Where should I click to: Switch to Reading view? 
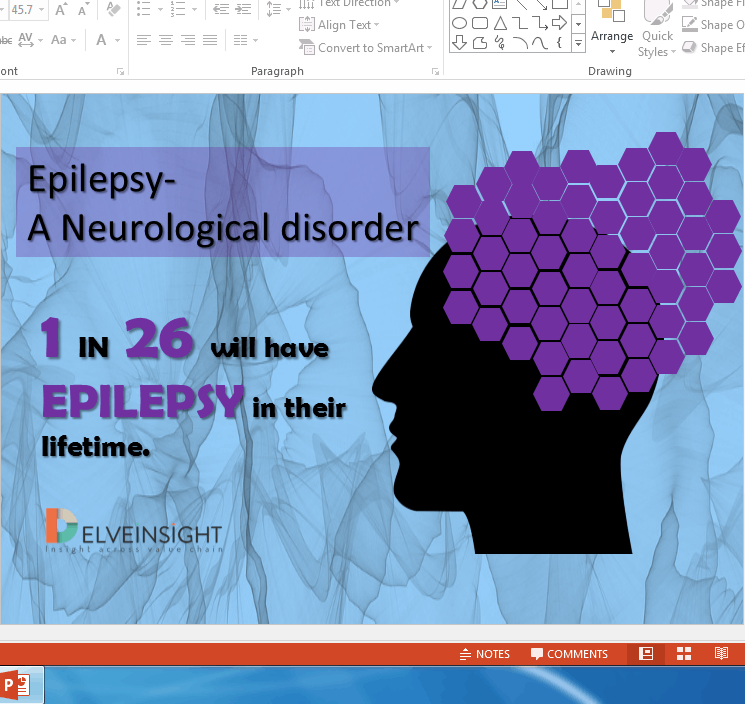(721, 654)
